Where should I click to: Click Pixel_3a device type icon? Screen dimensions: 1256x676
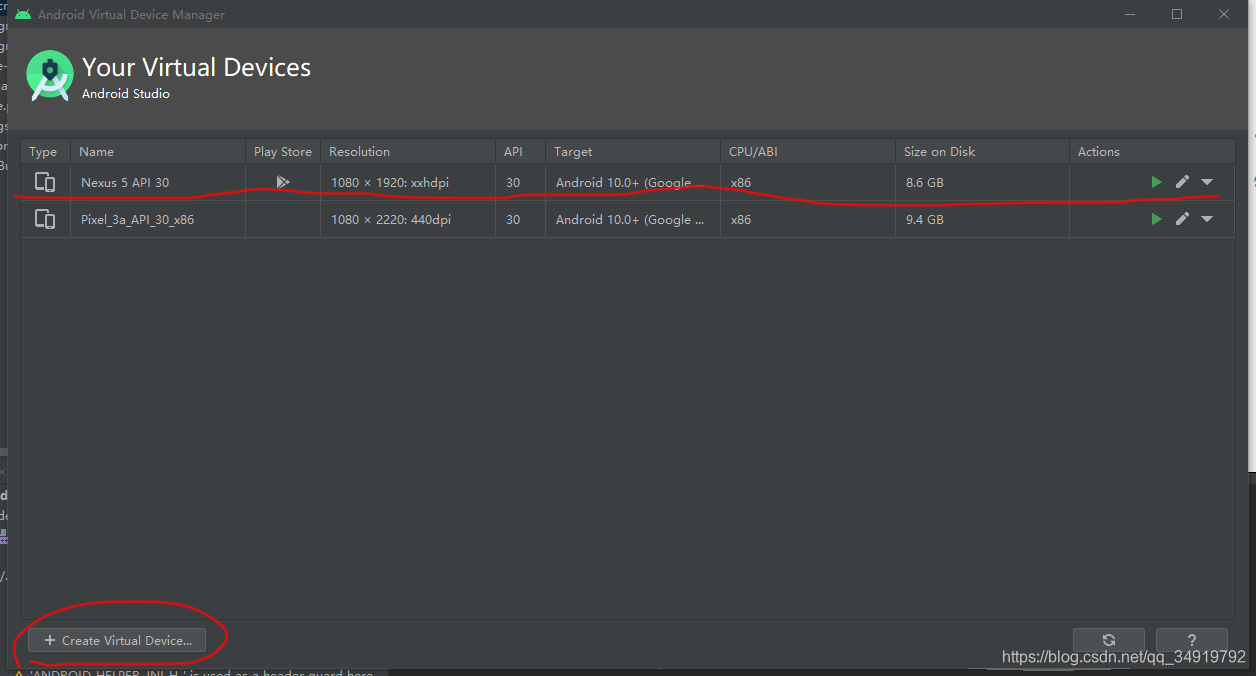(45, 219)
